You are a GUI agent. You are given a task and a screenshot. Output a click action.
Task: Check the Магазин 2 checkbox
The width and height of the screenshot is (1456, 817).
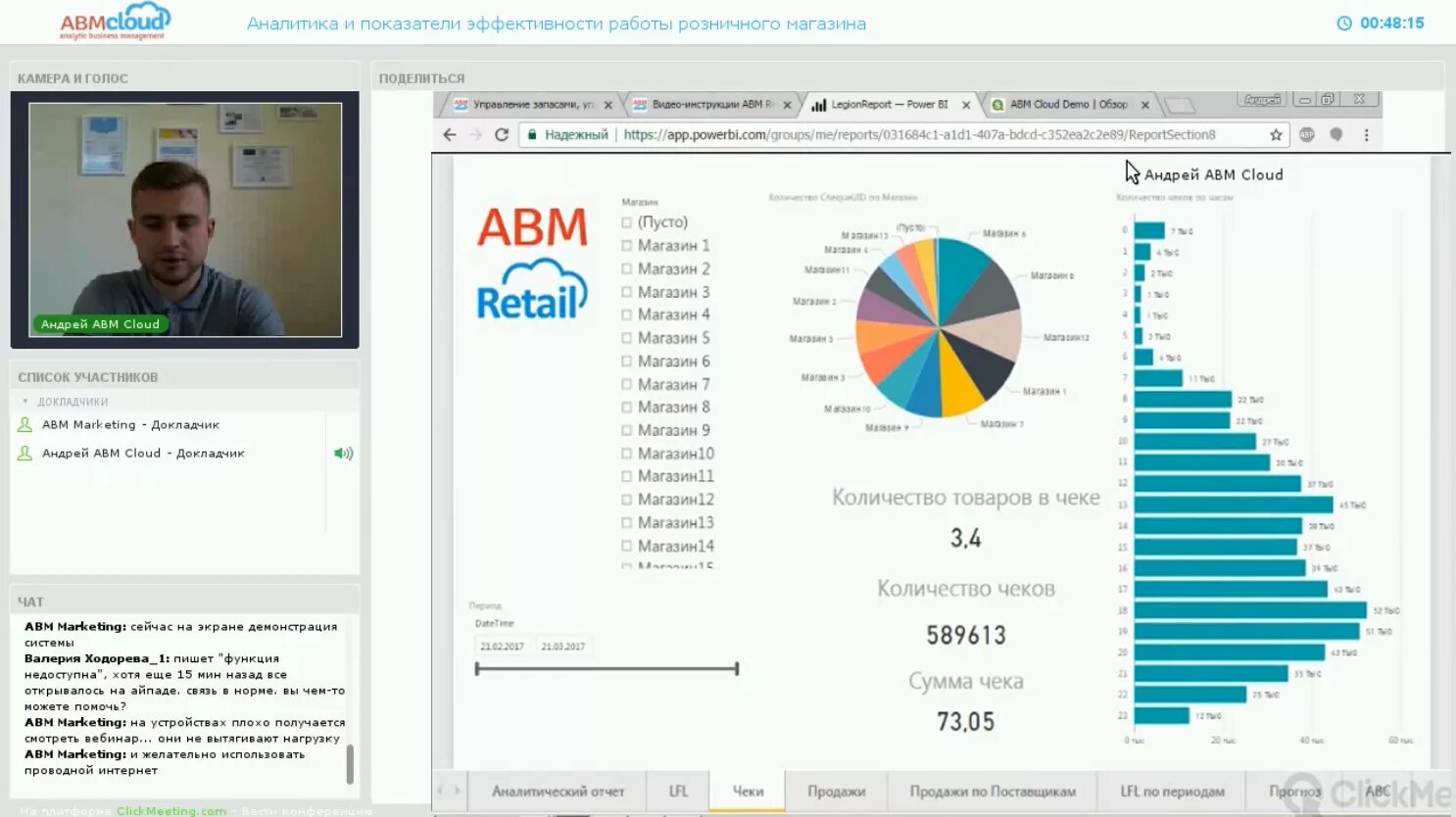tap(627, 269)
